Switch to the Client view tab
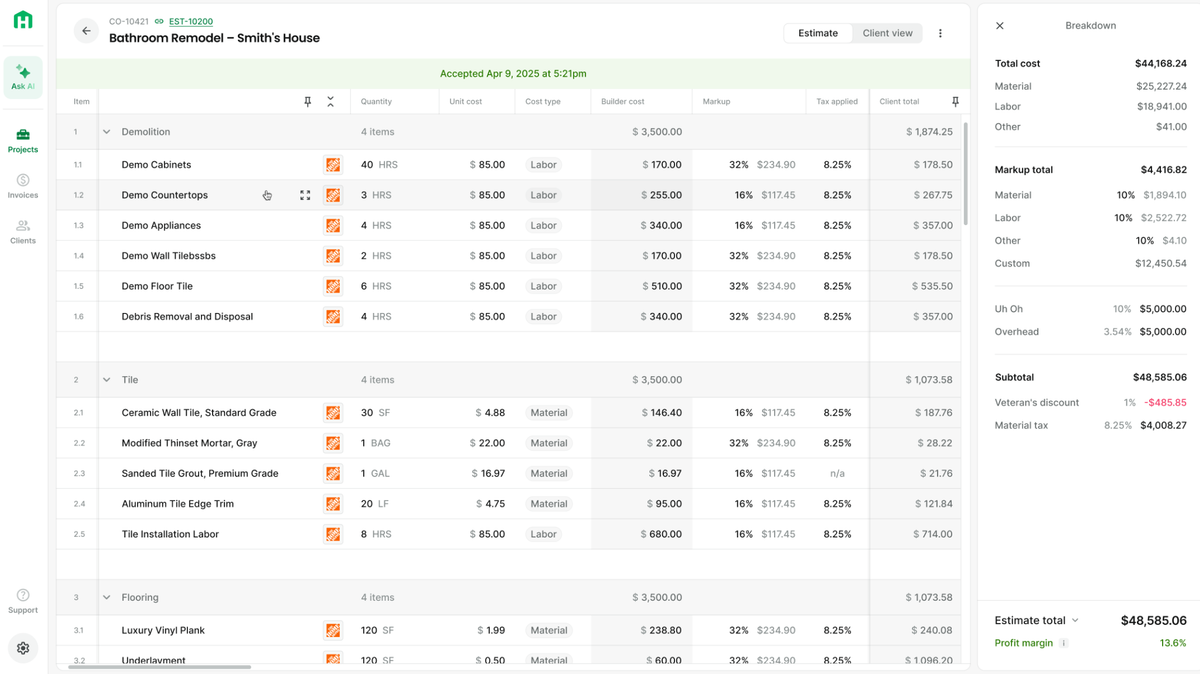The width and height of the screenshot is (1200, 674). tap(888, 33)
